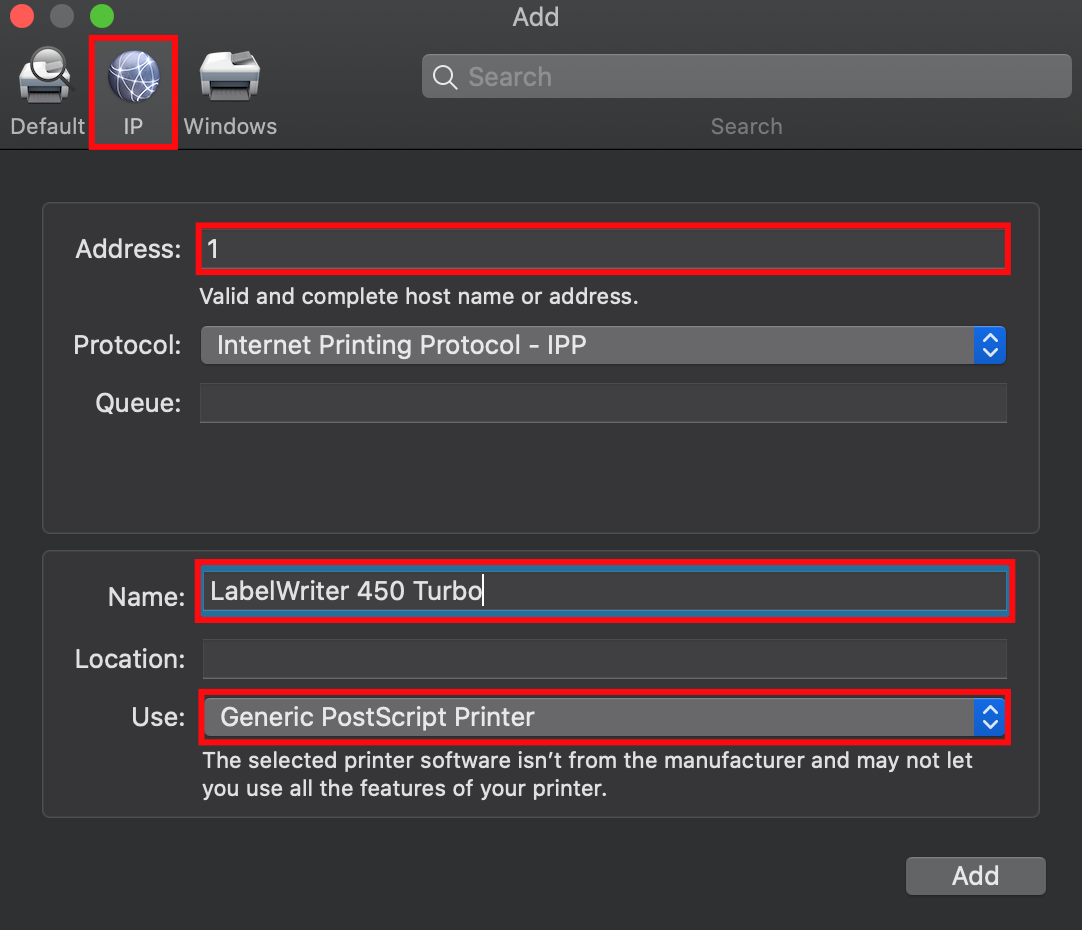This screenshot has width=1082, height=930.
Task: Click the Name field containing LabelWriter 450 Turbo
Action: tap(600, 590)
